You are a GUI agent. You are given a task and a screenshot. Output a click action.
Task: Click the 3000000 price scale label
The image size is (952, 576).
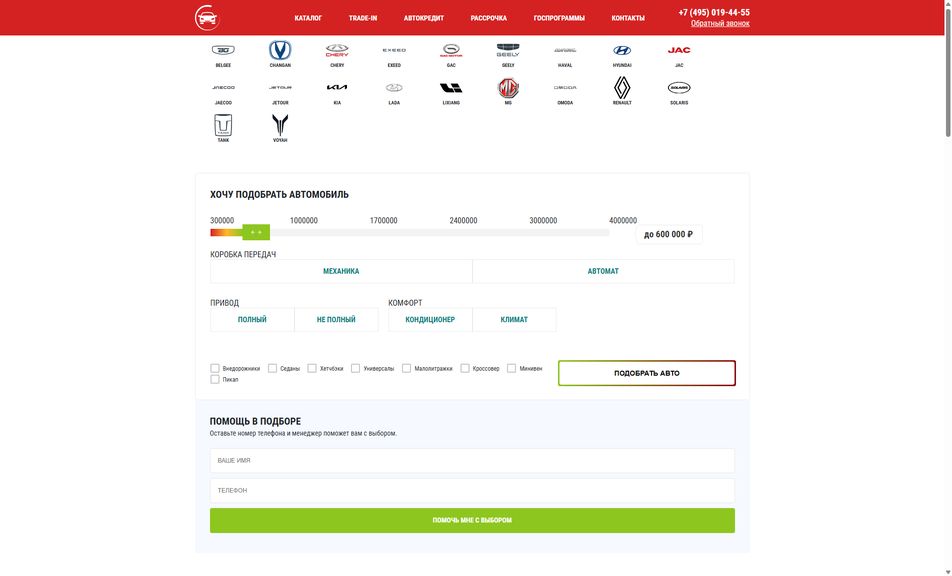coord(543,220)
